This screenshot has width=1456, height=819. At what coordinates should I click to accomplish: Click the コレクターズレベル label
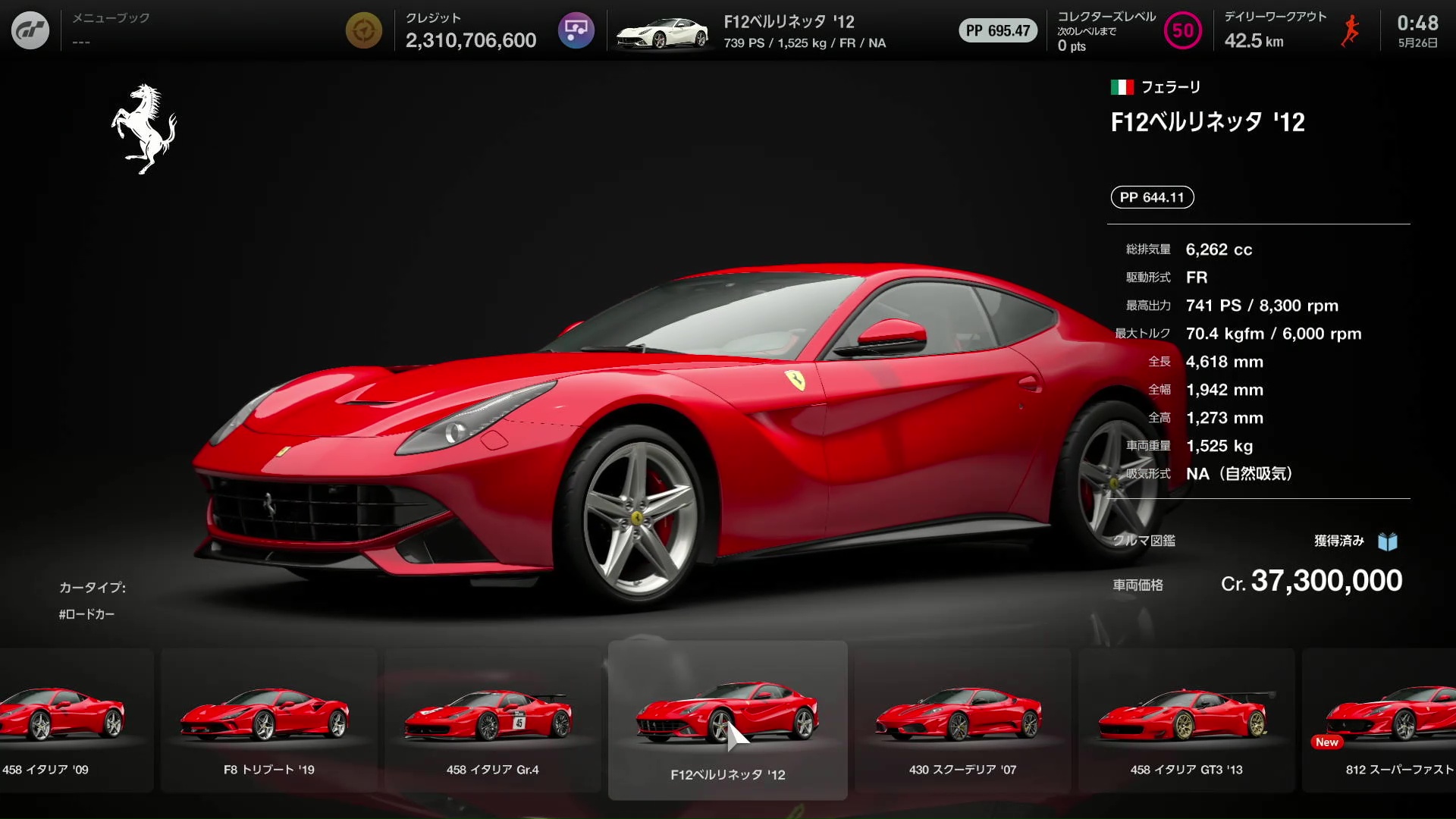(x=1107, y=17)
